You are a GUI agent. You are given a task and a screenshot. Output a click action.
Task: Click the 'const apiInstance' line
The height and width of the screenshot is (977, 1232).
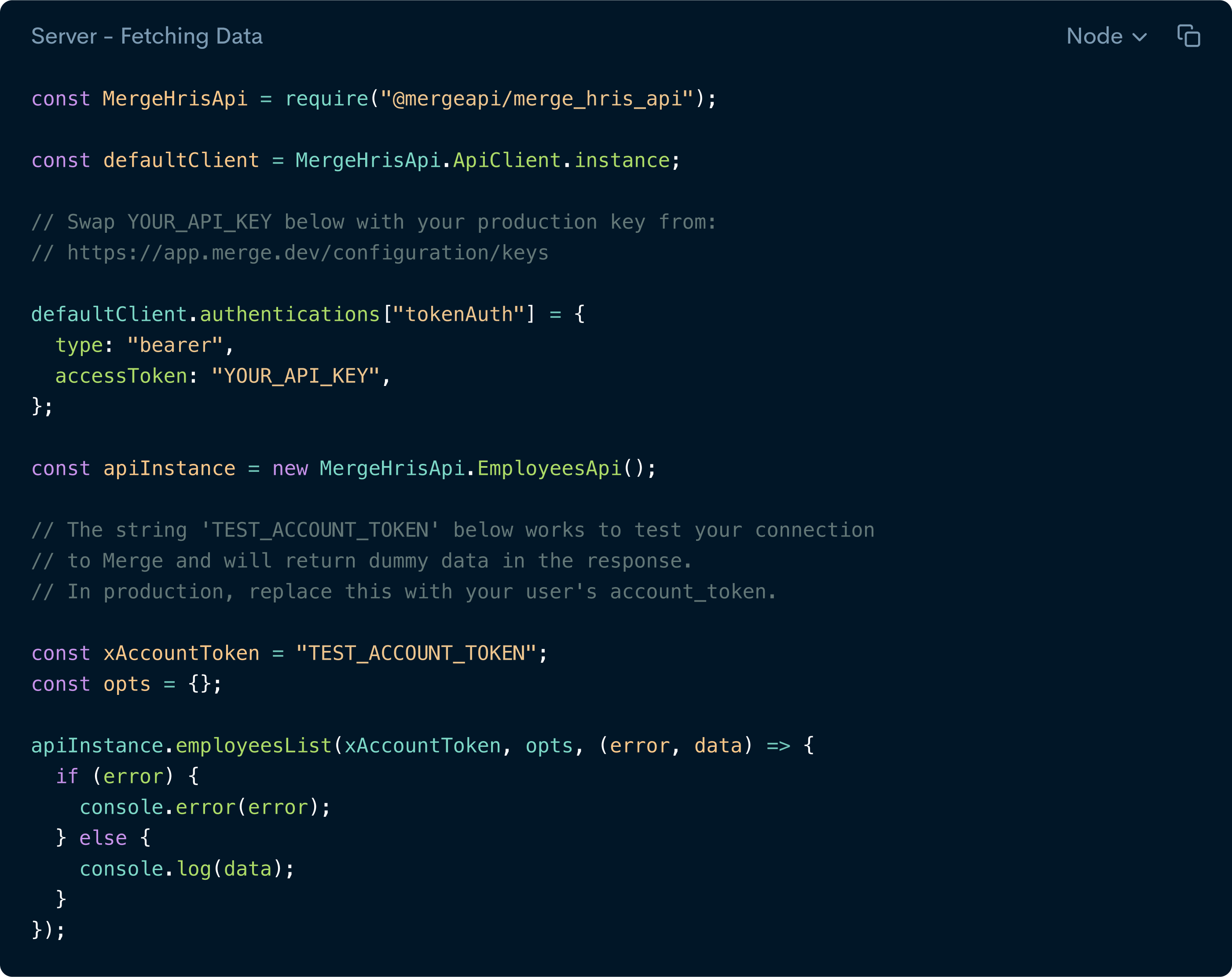point(344,469)
